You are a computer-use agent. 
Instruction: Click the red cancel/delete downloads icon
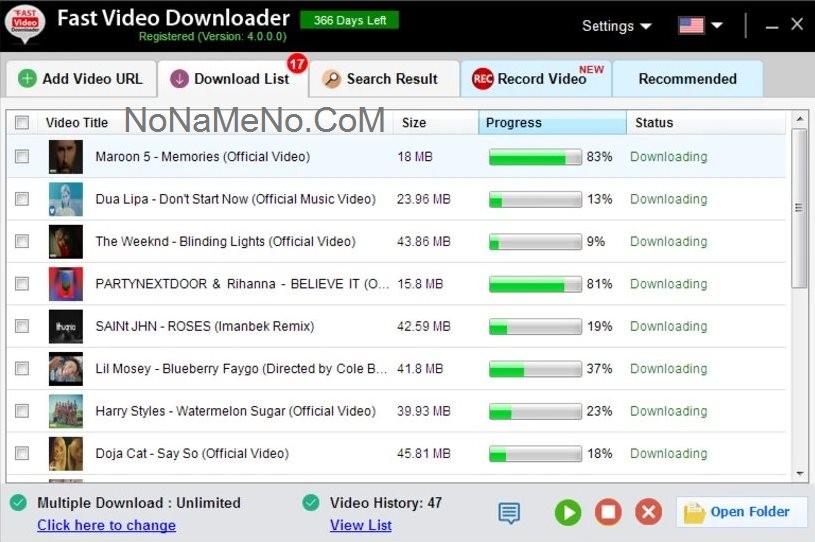648,513
